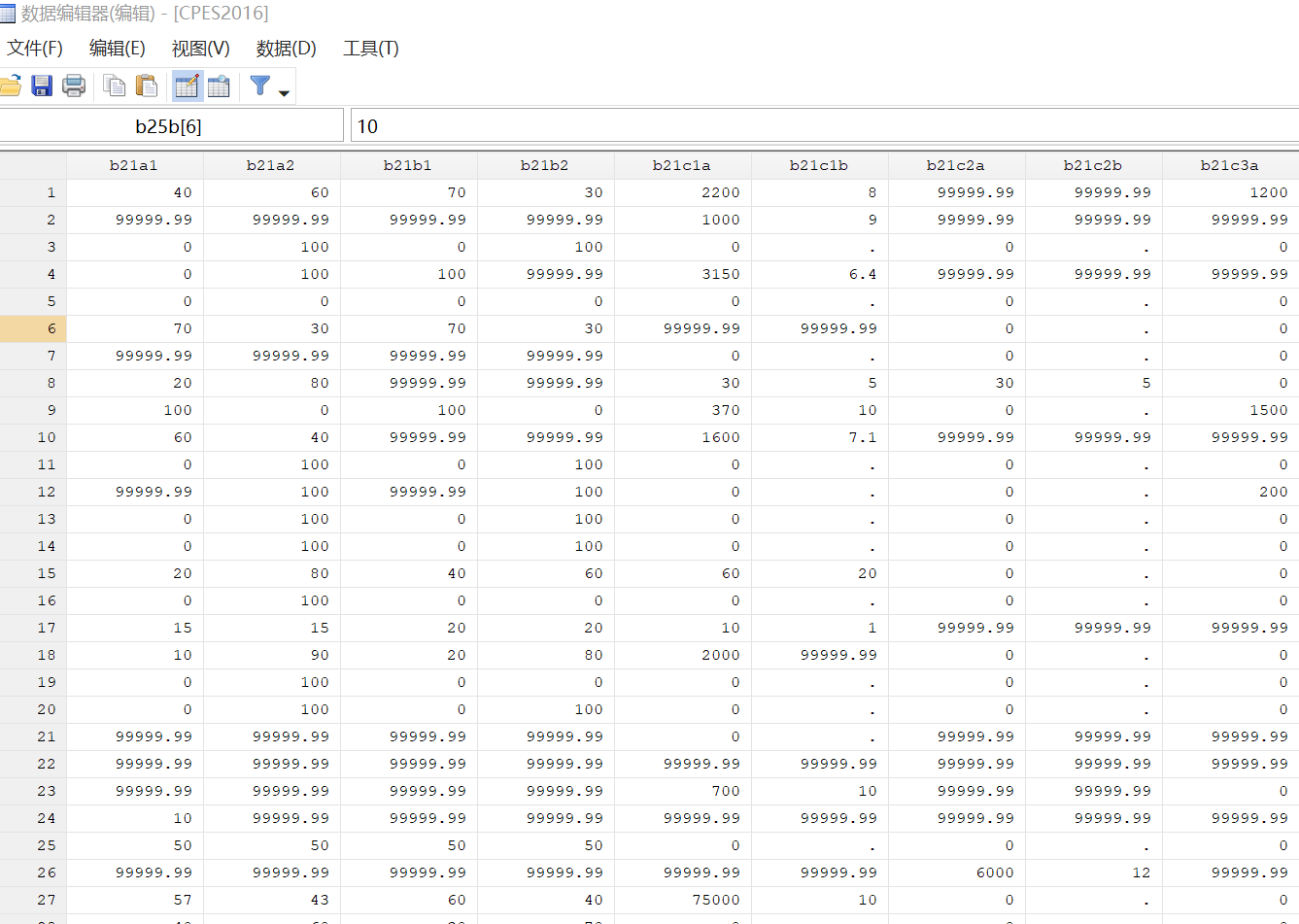Click the Open file folder icon

[x=10, y=86]
